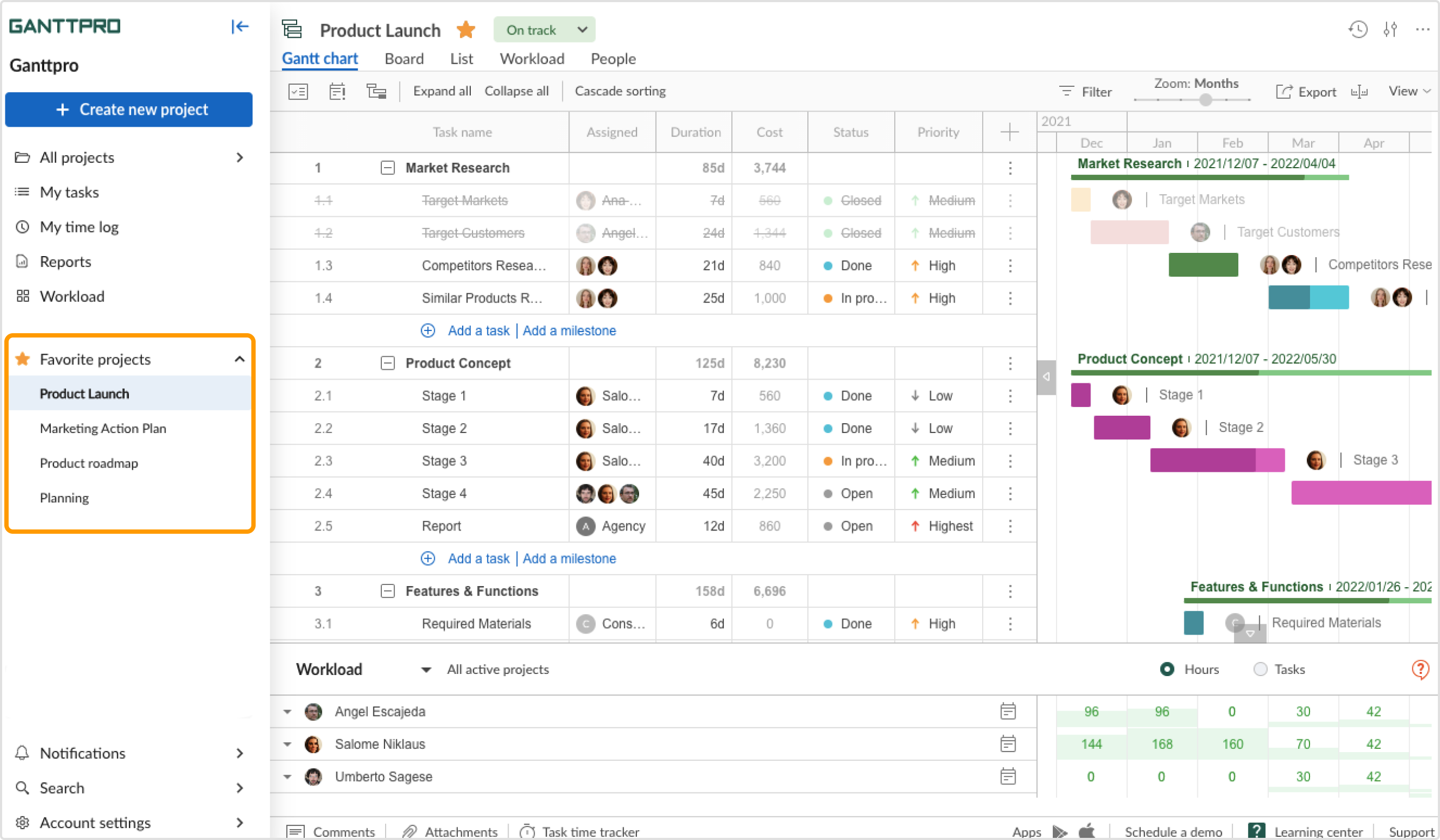This screenshot has height=840, width=1440.
Task: Click the Filter icon
Action: [x=1066, y=92]
